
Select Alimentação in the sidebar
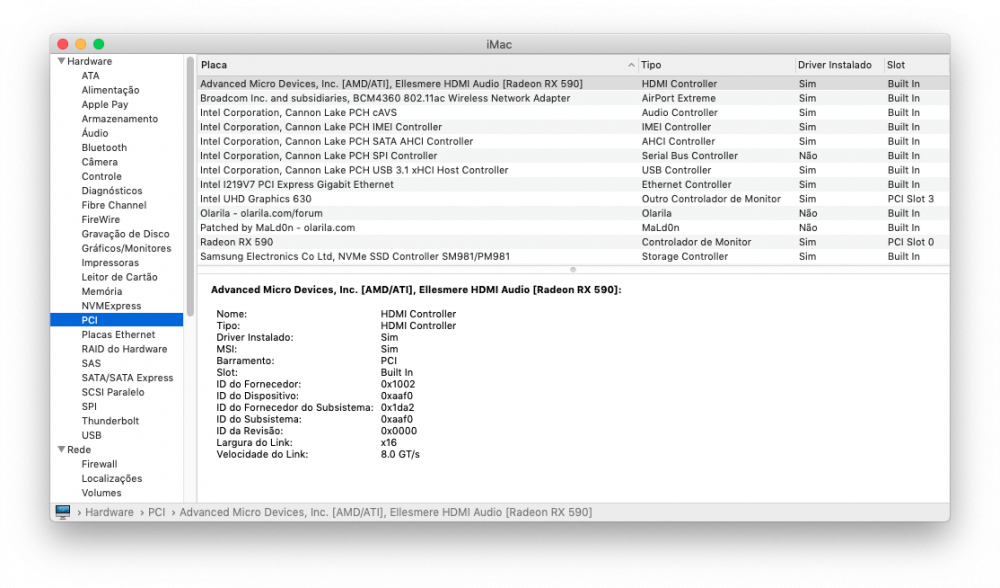110,90
